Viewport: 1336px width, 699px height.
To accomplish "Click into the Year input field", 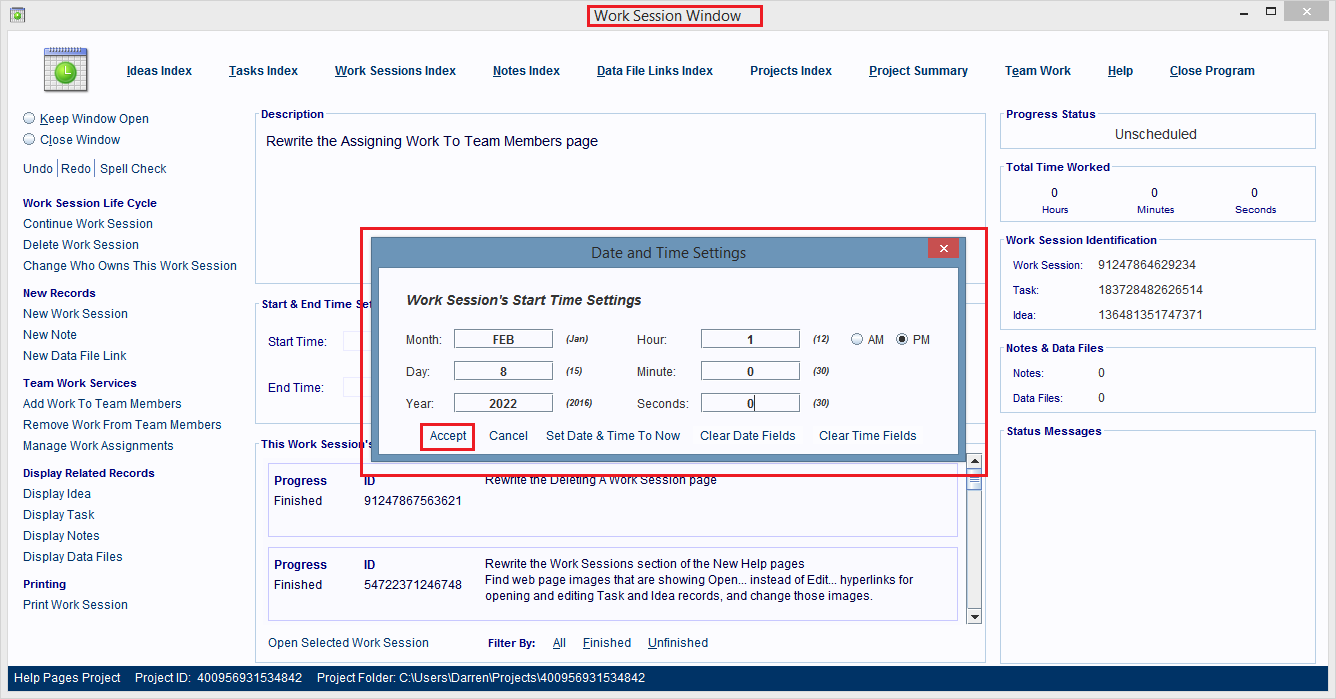I will (x=503, y=402).
